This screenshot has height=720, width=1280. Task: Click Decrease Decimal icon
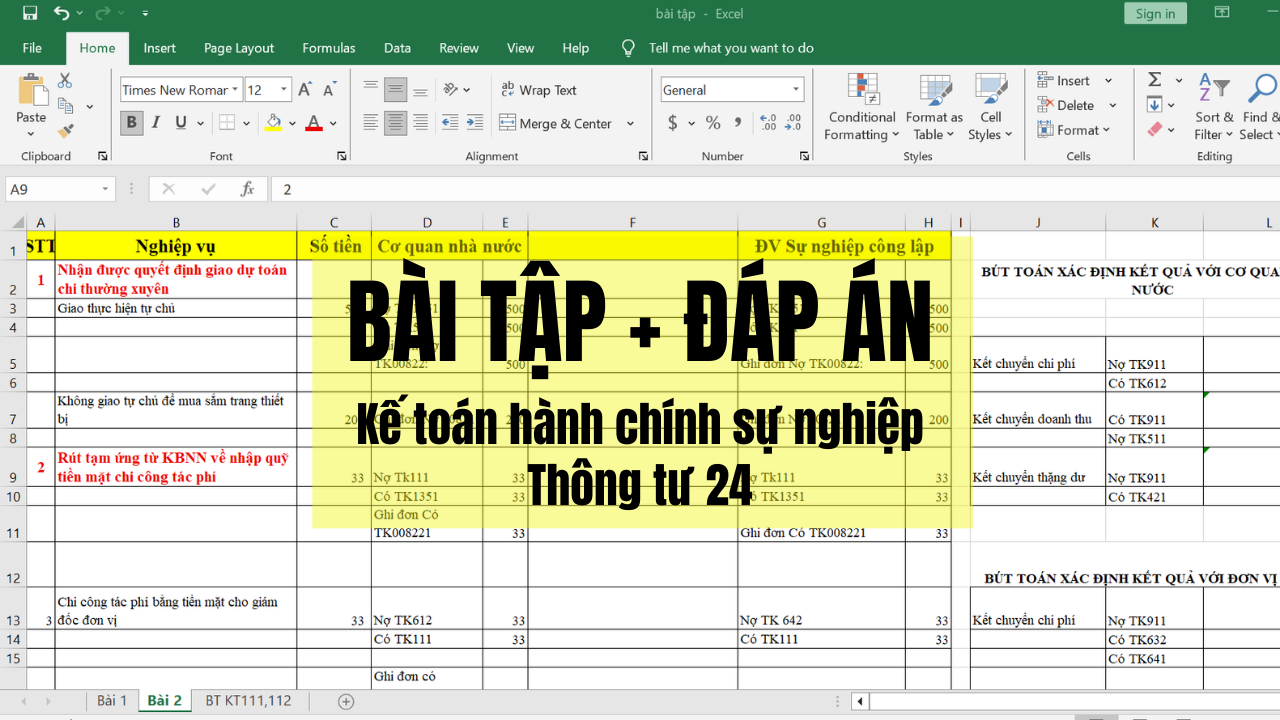coord(793,123)
